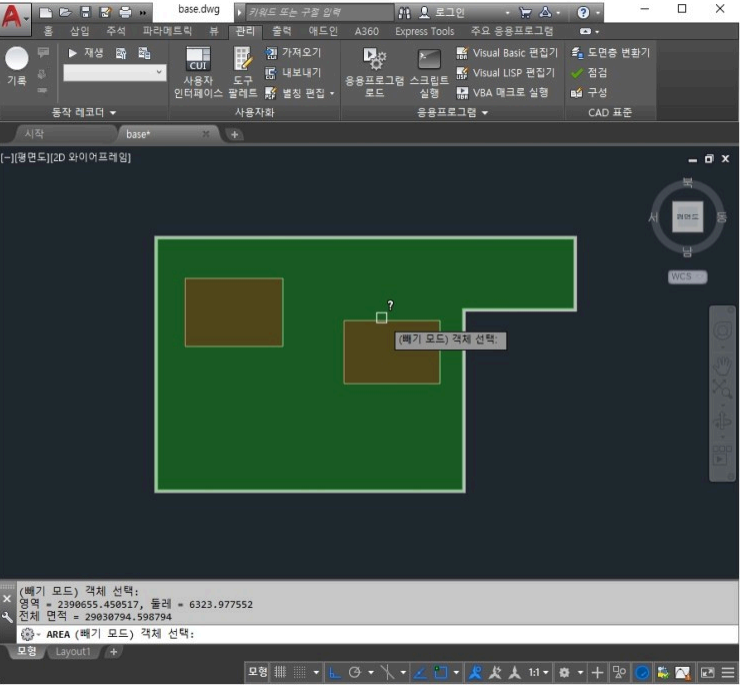Screen dimensions: 741x685
Task: Click the search binoculars icon
Action: pos(404,13)
